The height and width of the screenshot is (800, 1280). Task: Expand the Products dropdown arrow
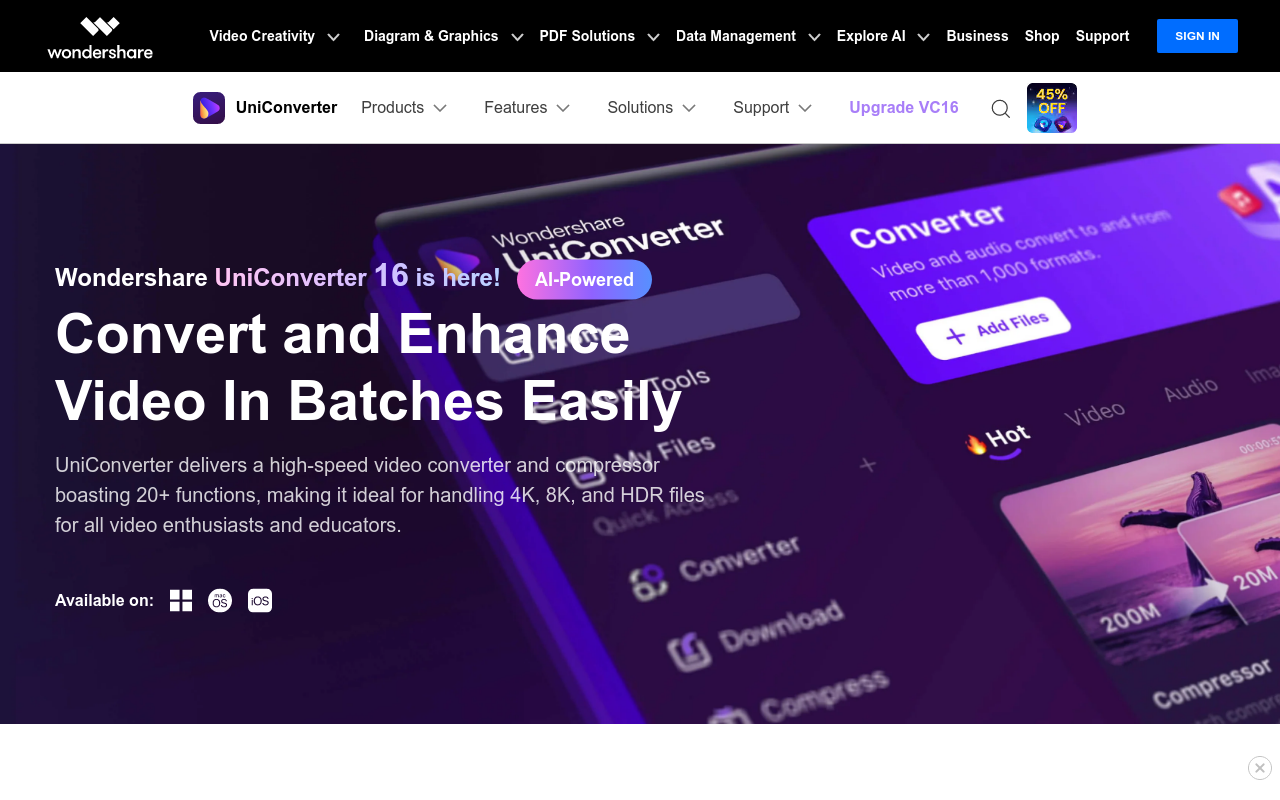tap(440, 108)
